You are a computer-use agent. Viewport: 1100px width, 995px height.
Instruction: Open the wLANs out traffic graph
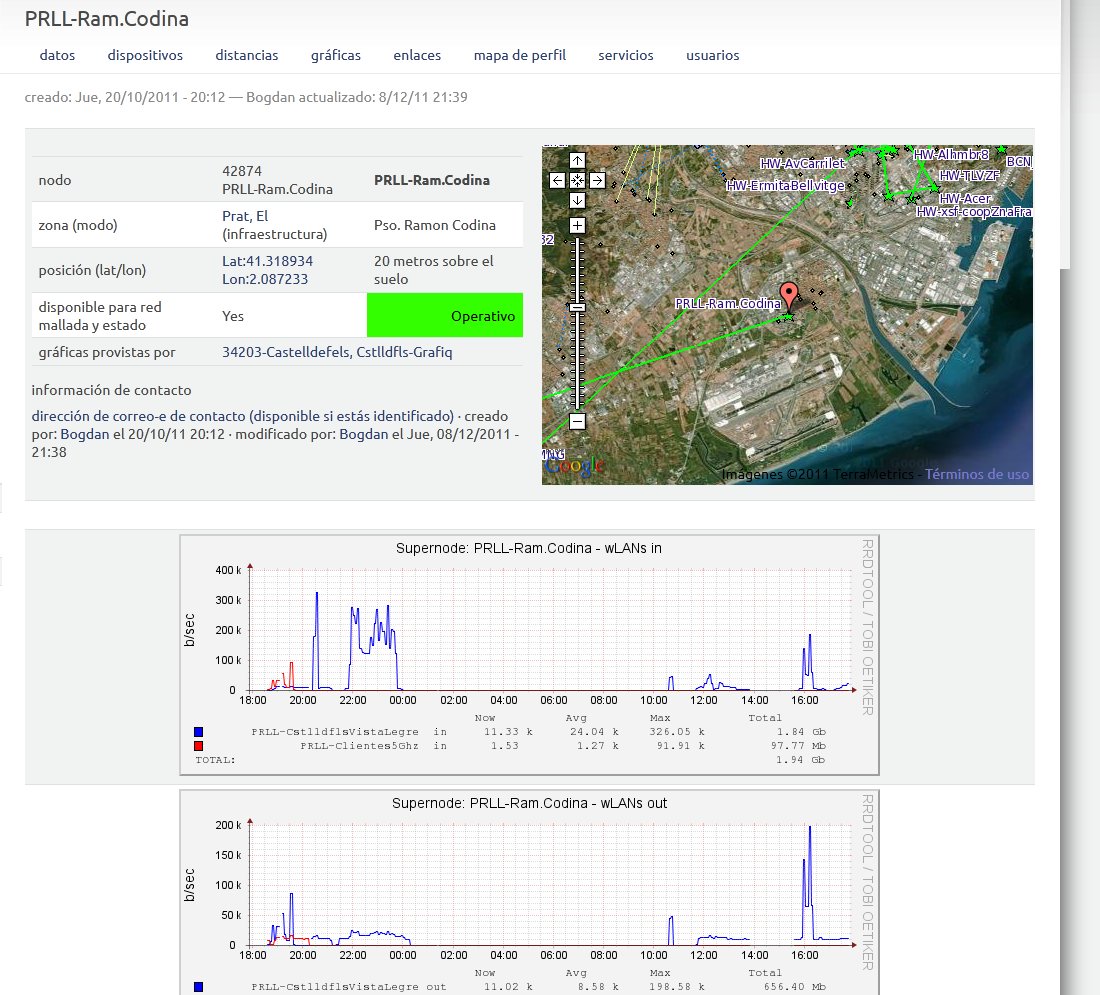(530, 893)
